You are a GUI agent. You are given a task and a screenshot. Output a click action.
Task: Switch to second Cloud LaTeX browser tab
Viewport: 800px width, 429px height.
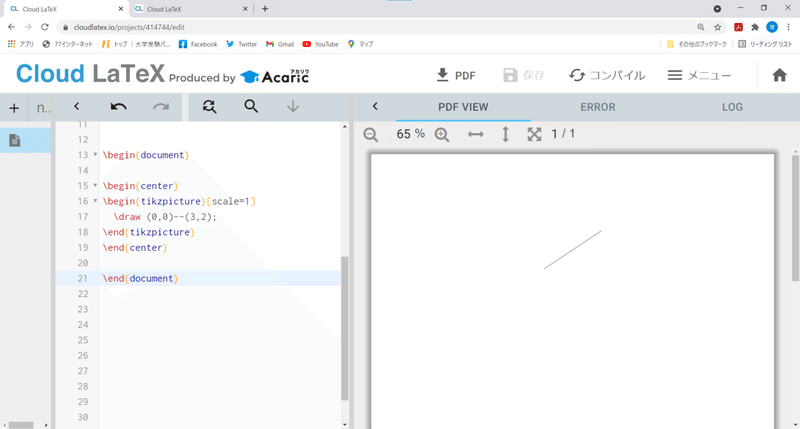(191, 9)
